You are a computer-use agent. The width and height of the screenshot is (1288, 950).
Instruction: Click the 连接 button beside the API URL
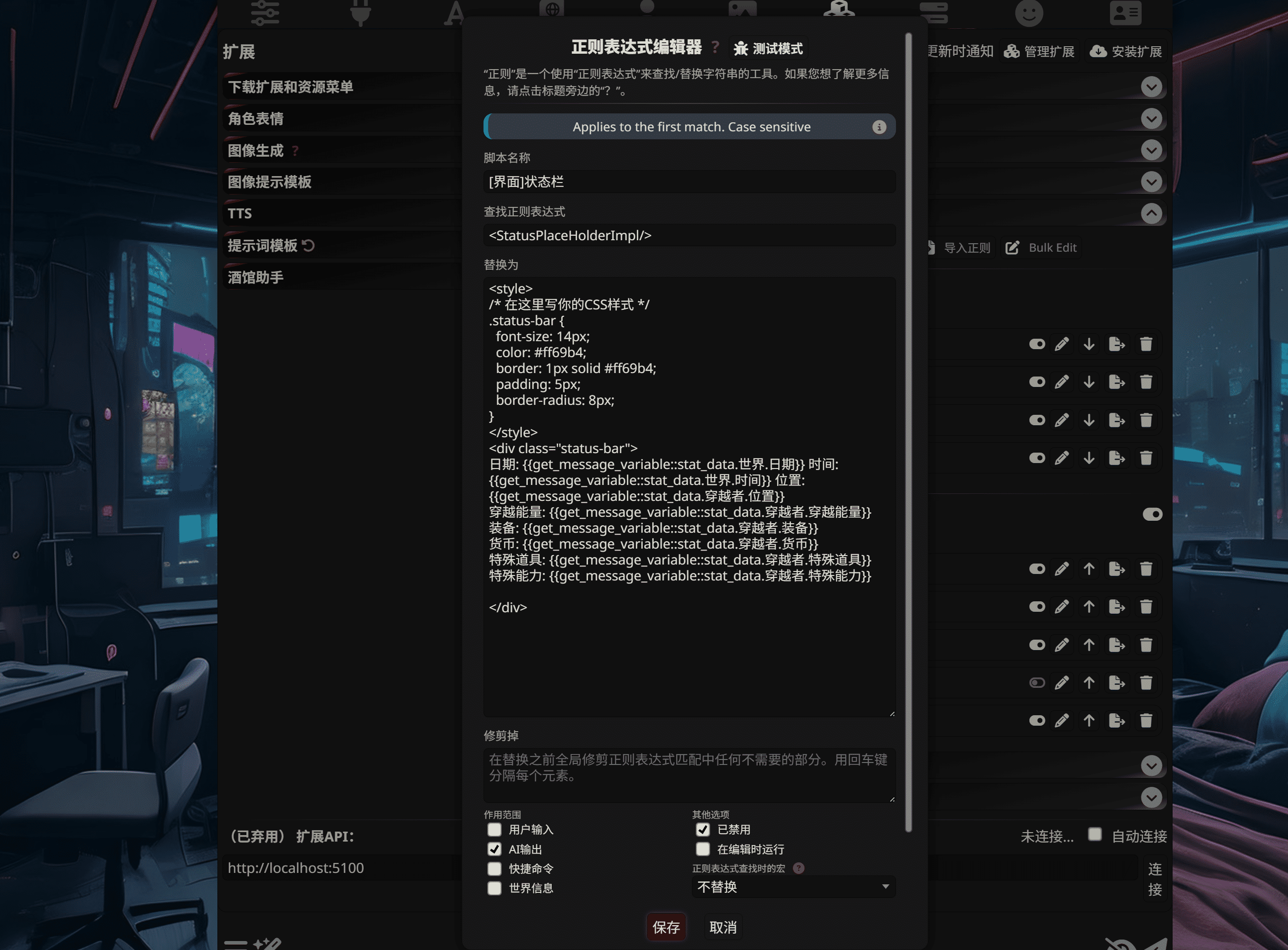tap(1155, 879)
